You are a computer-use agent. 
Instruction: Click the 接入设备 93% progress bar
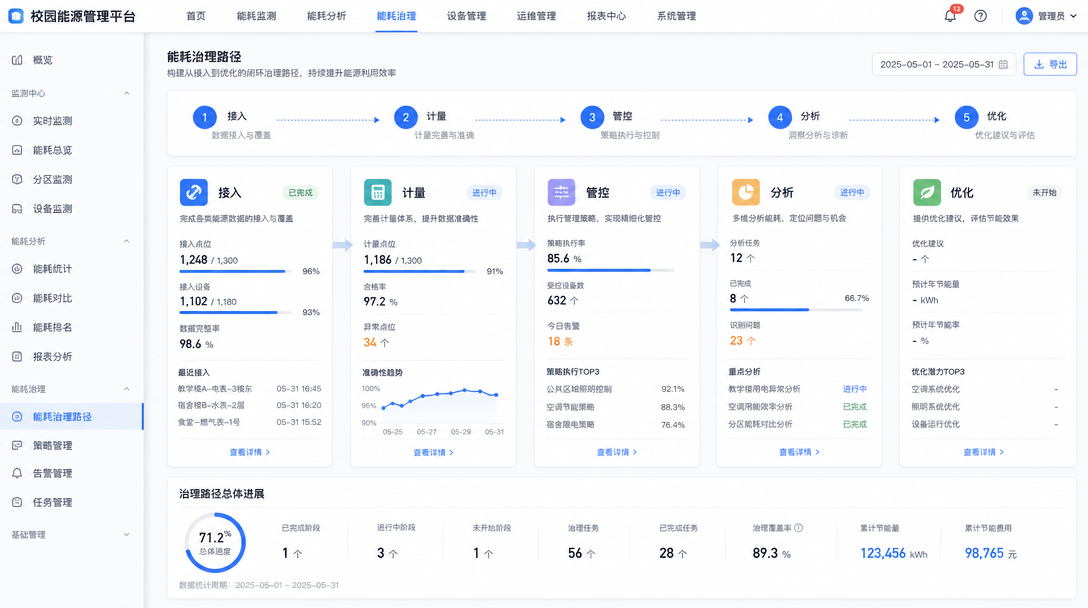click(x=237, y=312)
